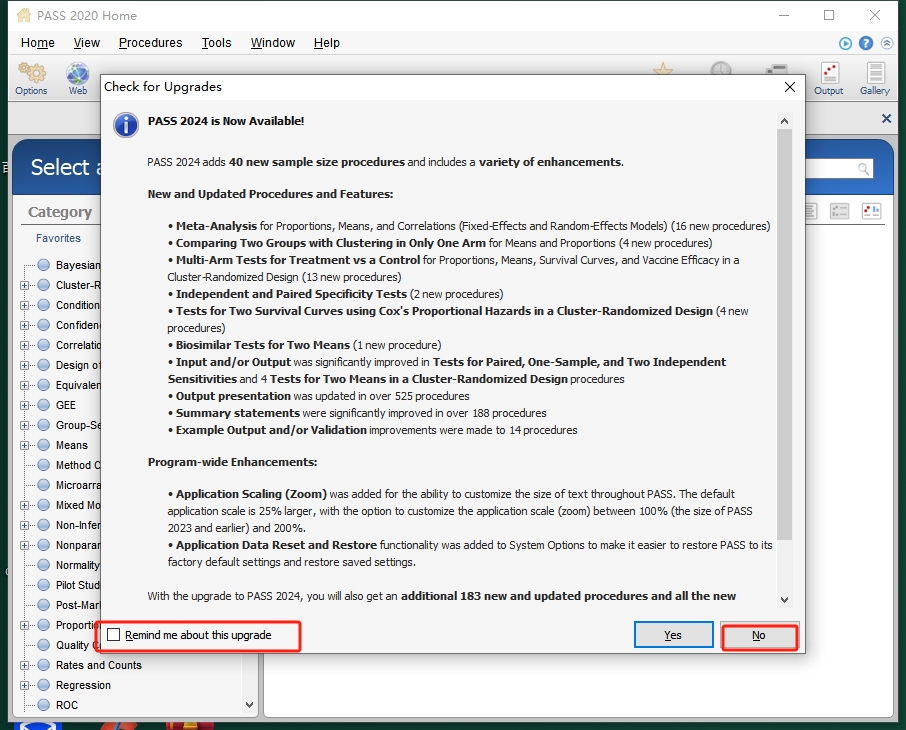Open the View menu

pyautogui.click(x=87, y=43)
